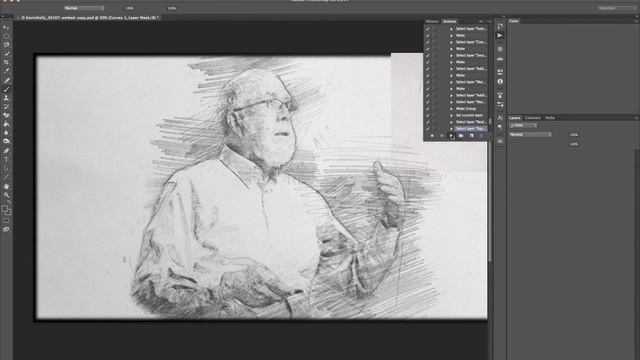Select the Eyedropper tool

coord(6,71)
